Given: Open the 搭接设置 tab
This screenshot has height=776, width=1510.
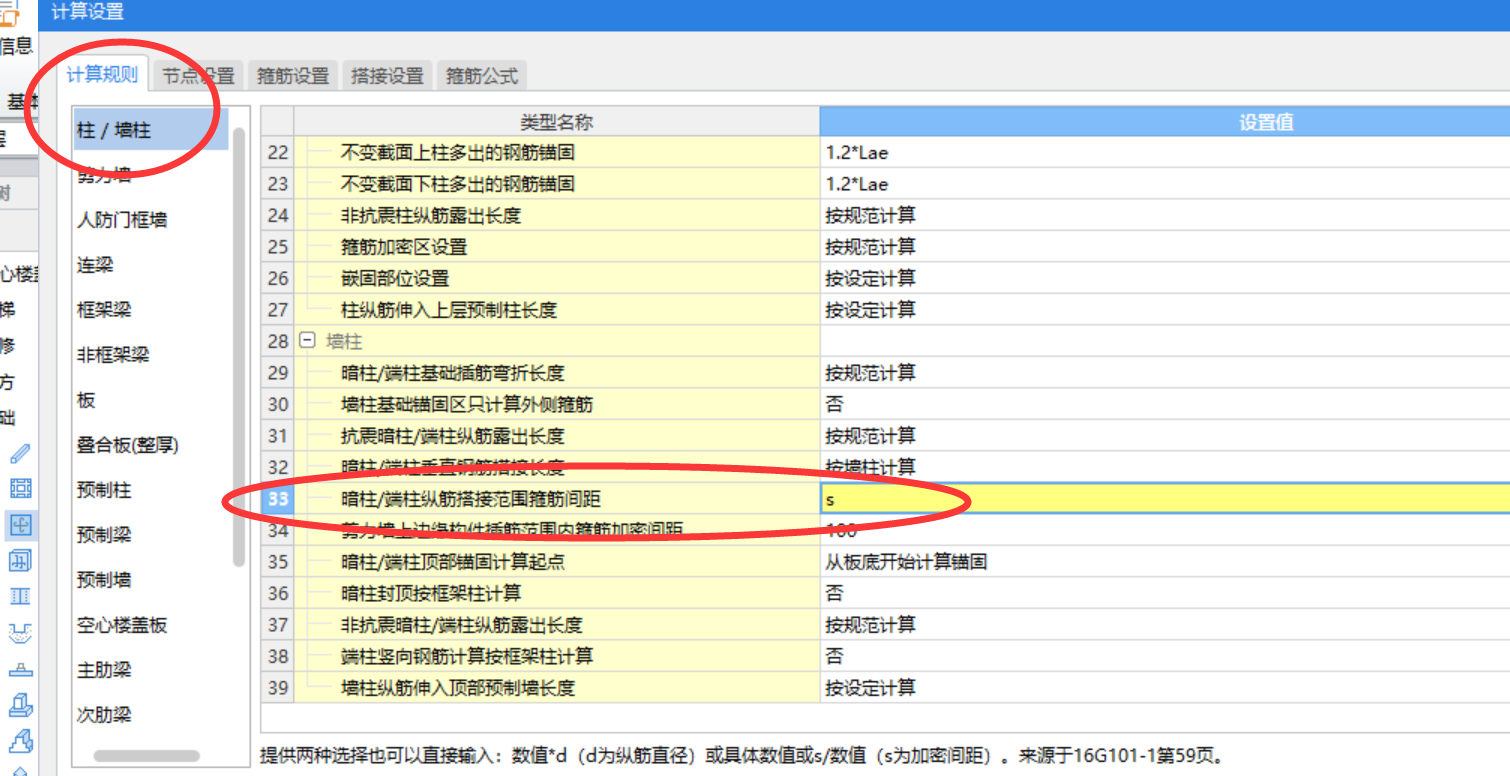Looking at the screenshot, I should tap(387, 76).
